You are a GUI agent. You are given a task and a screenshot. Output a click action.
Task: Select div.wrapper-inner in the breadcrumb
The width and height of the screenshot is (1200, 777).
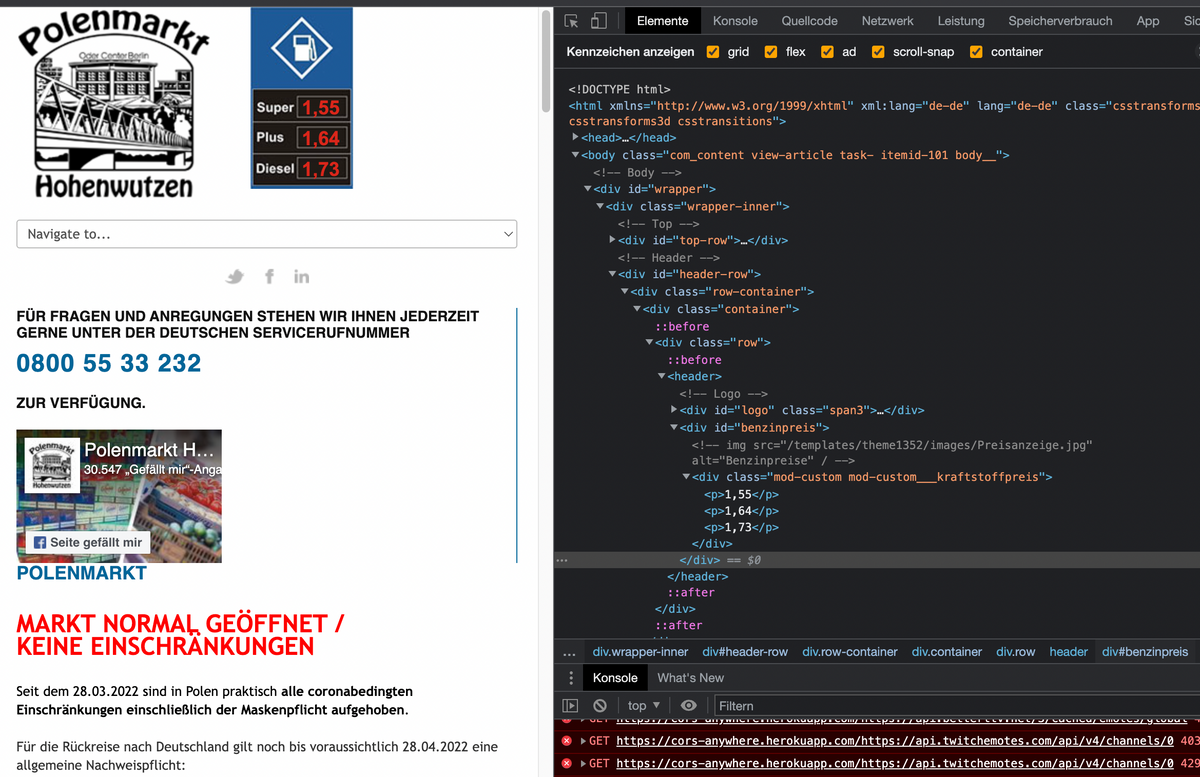641,652
